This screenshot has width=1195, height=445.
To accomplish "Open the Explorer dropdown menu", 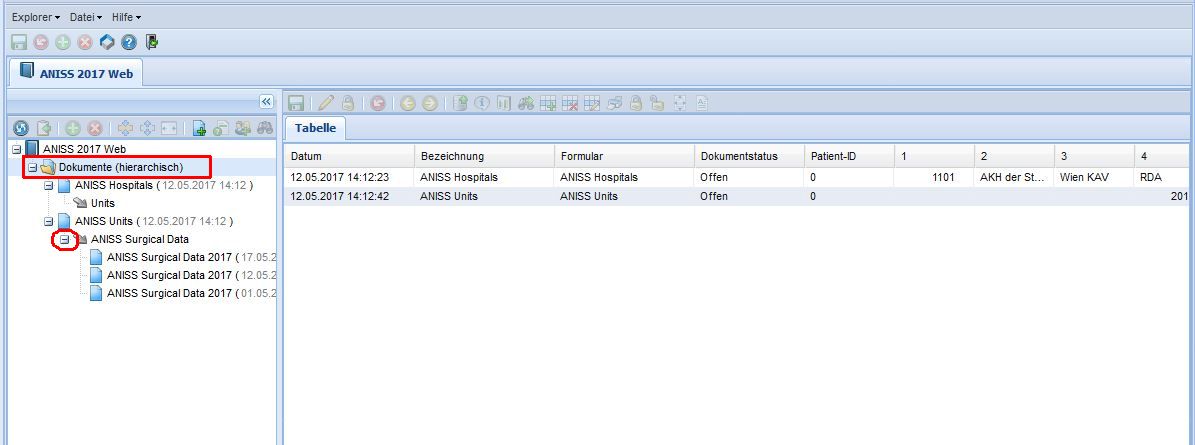I will [x=35, y=17].
